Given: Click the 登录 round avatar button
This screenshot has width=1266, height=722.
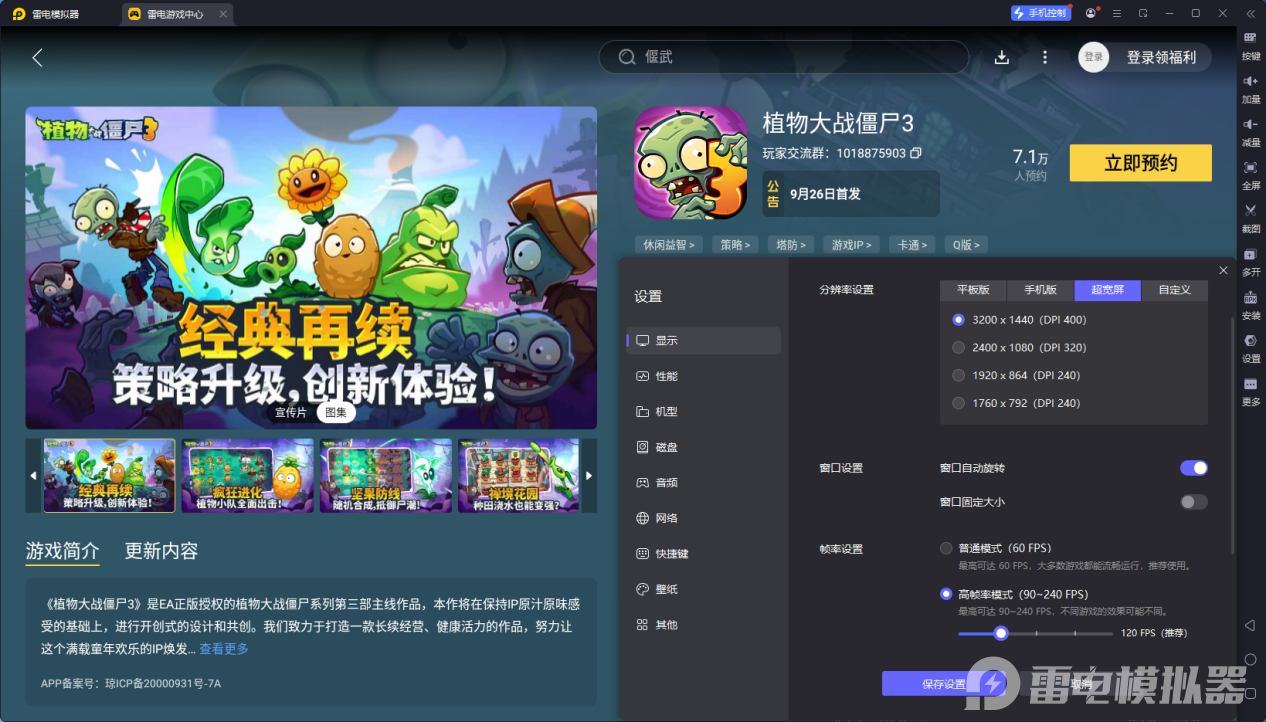Looking at the screenshot, I should click(x=1094, y=57).
